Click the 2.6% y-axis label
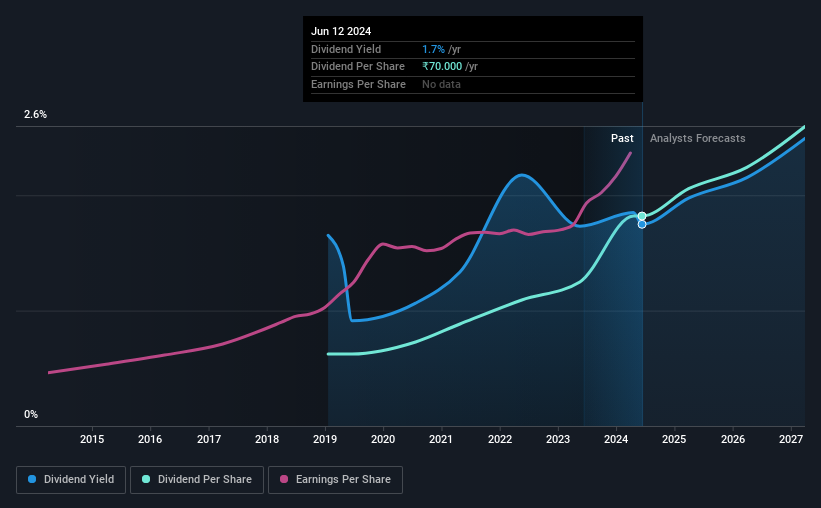The image size is (821, 508). (x=35, y=115)
